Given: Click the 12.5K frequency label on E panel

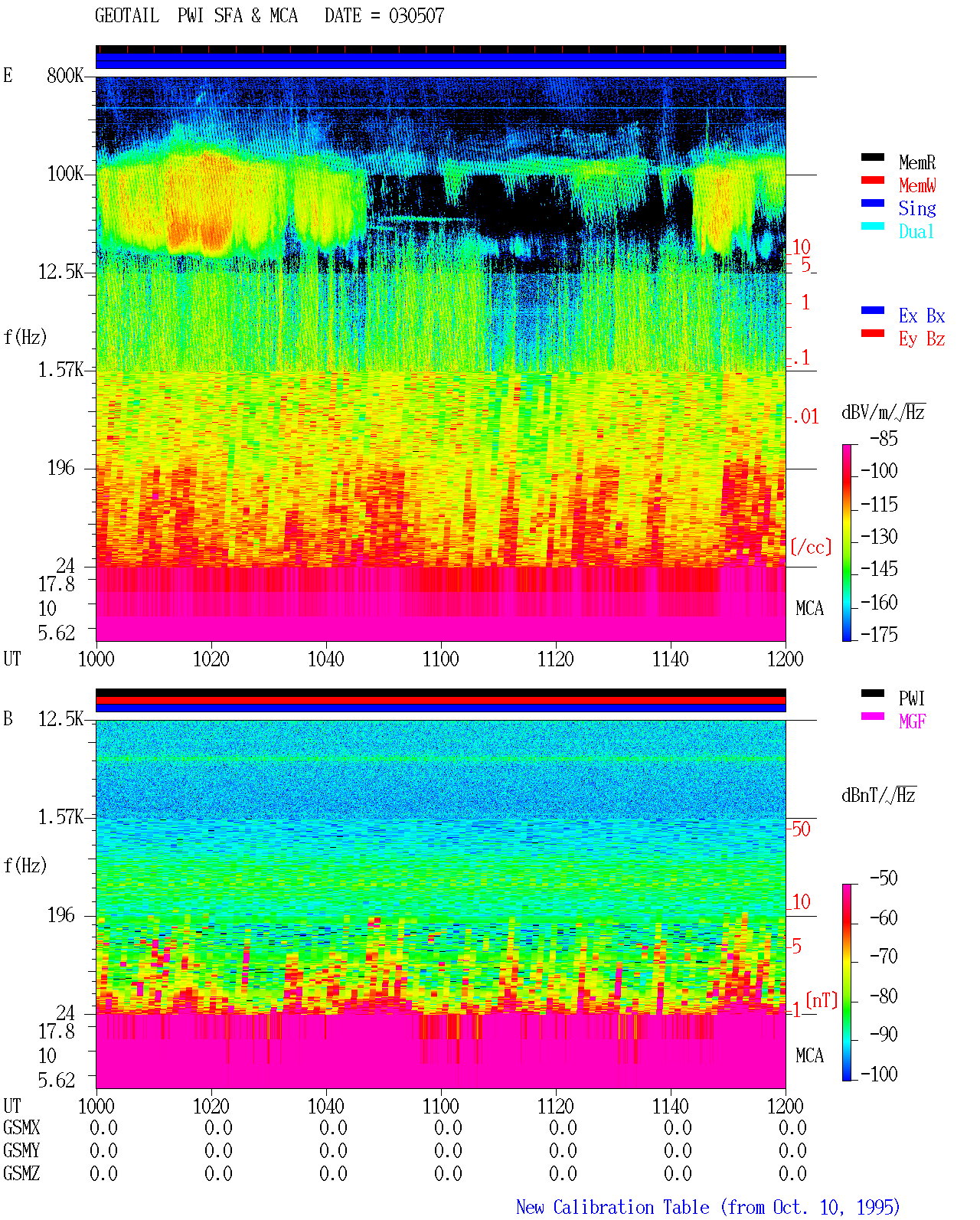Looking at the screenshot, I should 60,271.
